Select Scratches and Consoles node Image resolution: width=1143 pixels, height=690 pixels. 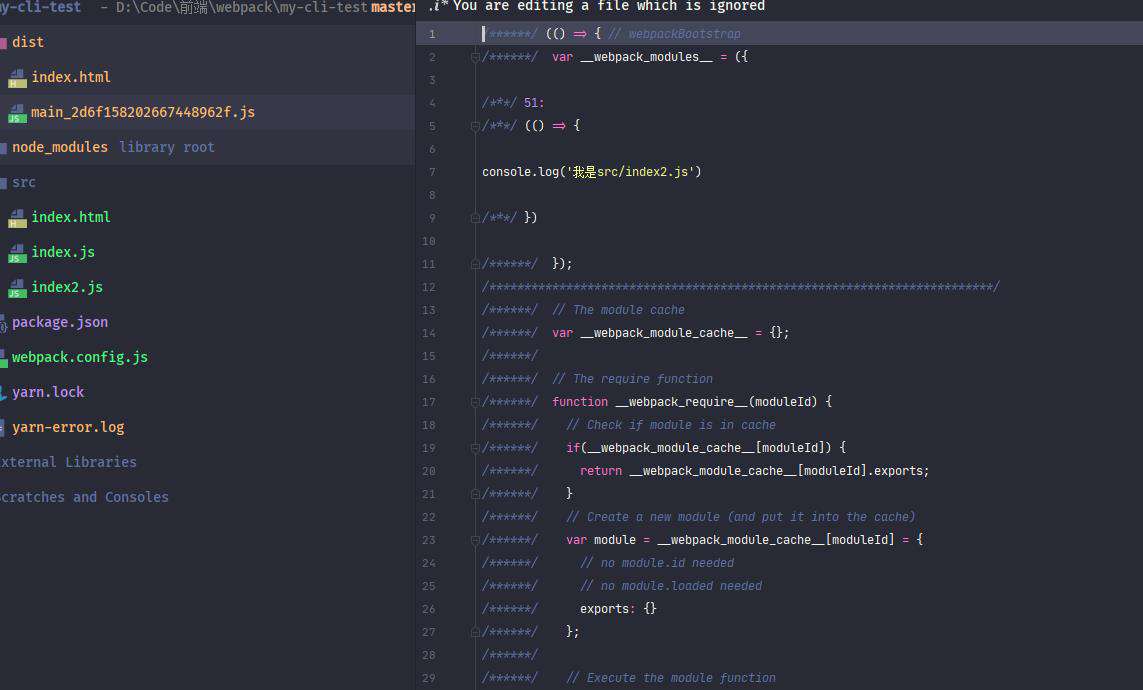tap(84, 497)
